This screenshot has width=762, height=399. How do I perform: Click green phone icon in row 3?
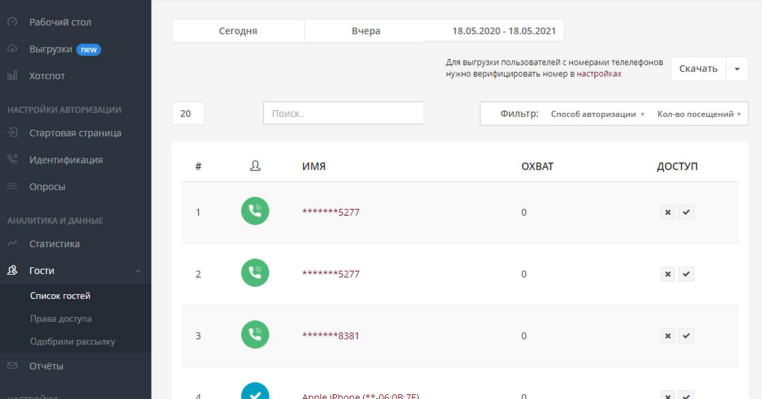255,334
